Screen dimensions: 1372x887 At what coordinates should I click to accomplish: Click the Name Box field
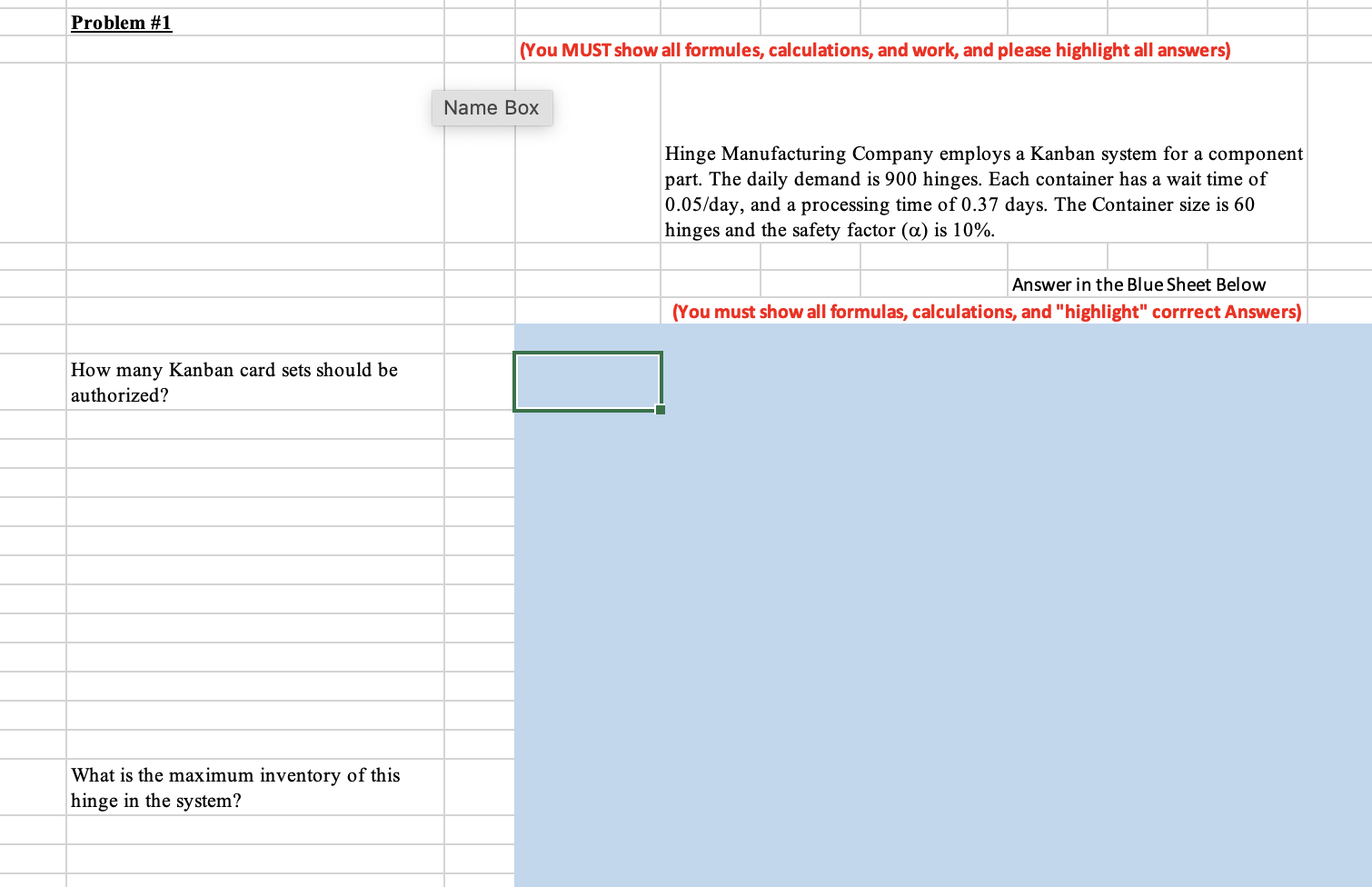pyautogui.click(x=492, y=107)
